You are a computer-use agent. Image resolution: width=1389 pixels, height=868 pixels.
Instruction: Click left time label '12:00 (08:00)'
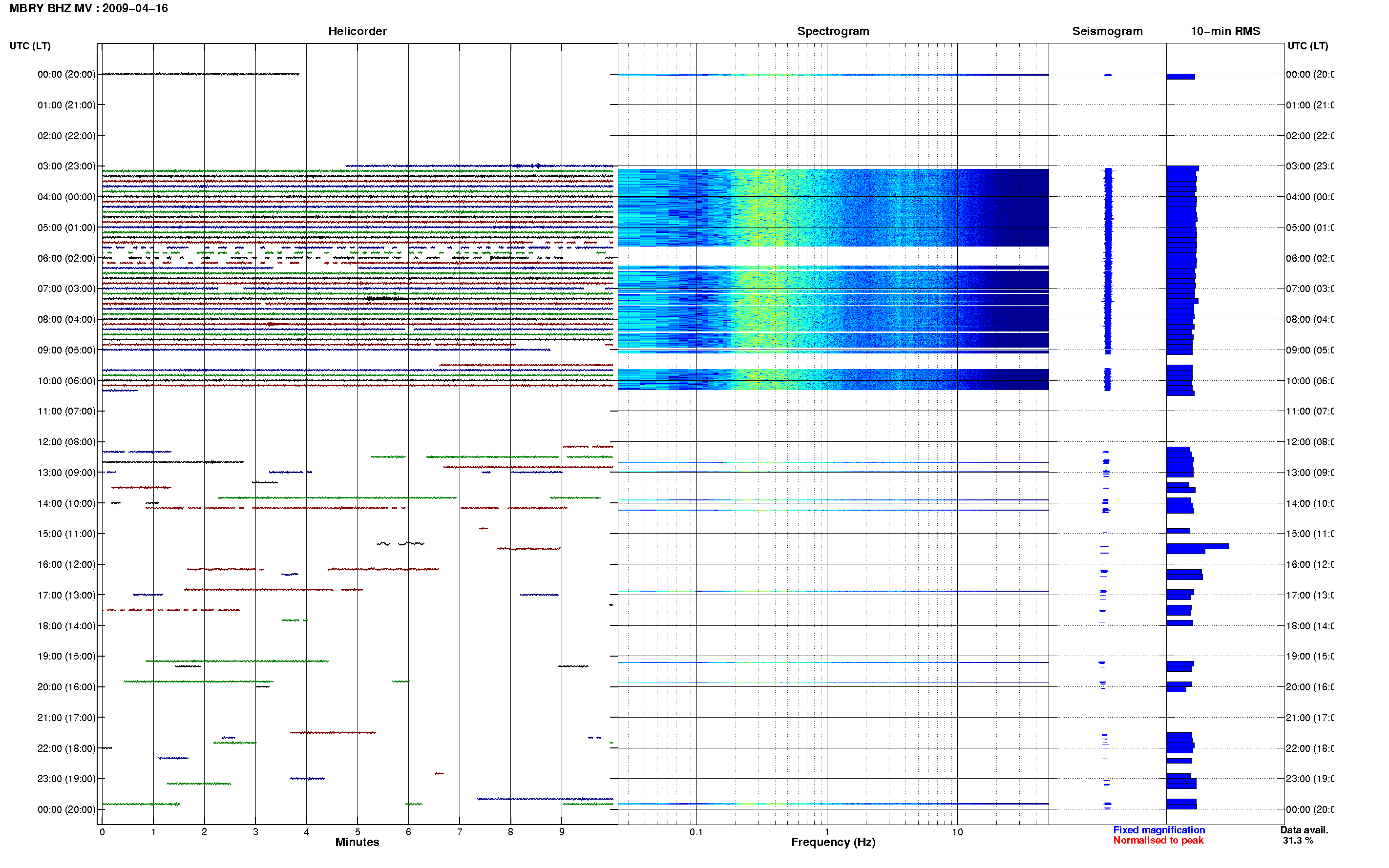click(66, 442)
